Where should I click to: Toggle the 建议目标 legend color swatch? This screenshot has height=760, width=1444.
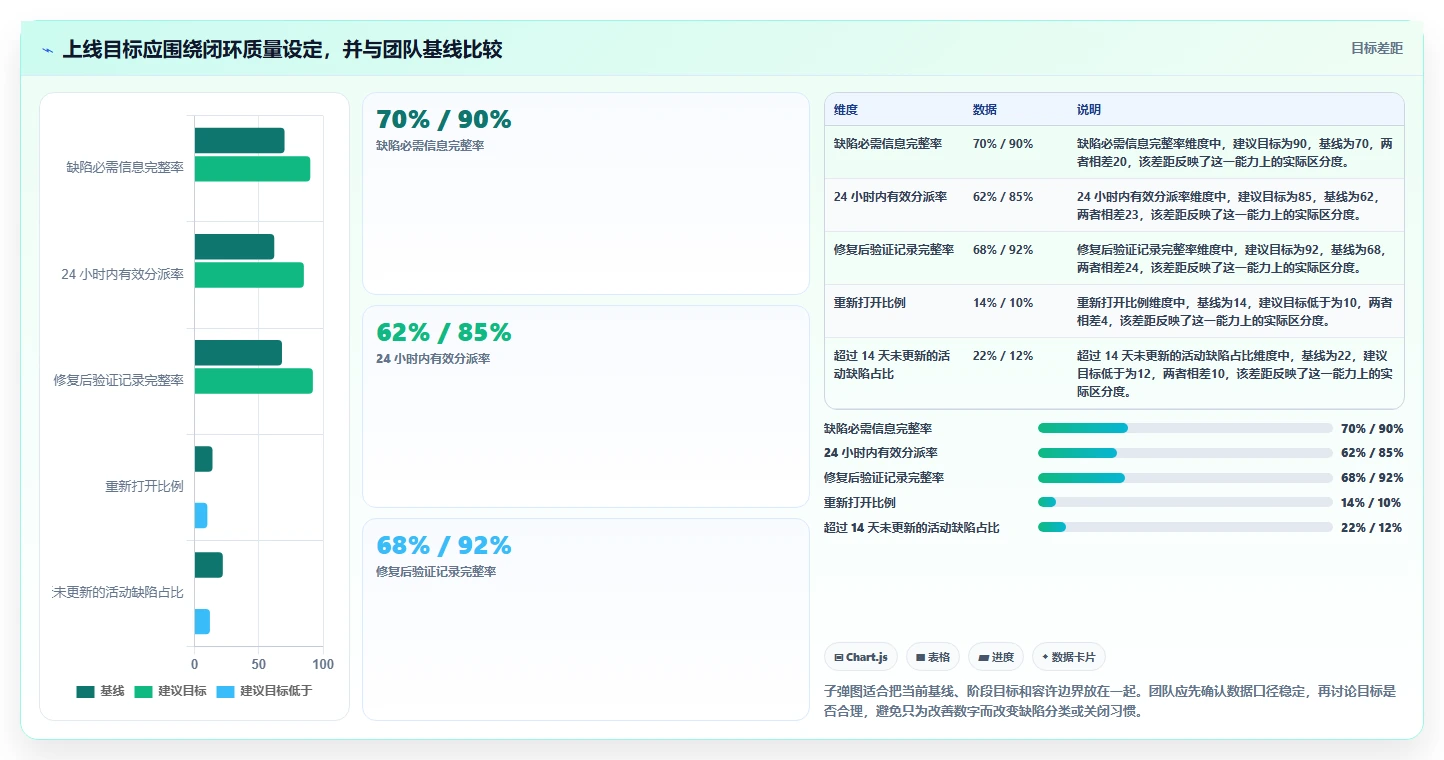pyautogui.click(x=143, y=691)
